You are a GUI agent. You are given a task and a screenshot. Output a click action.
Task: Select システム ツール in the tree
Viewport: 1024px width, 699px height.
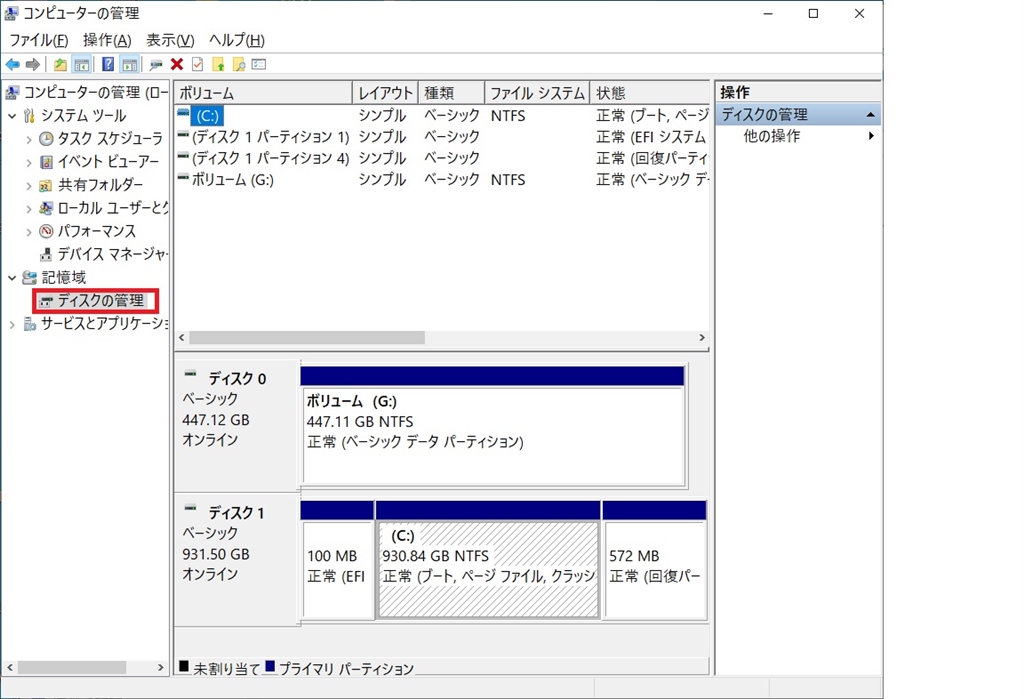click(x=84, y=116)
